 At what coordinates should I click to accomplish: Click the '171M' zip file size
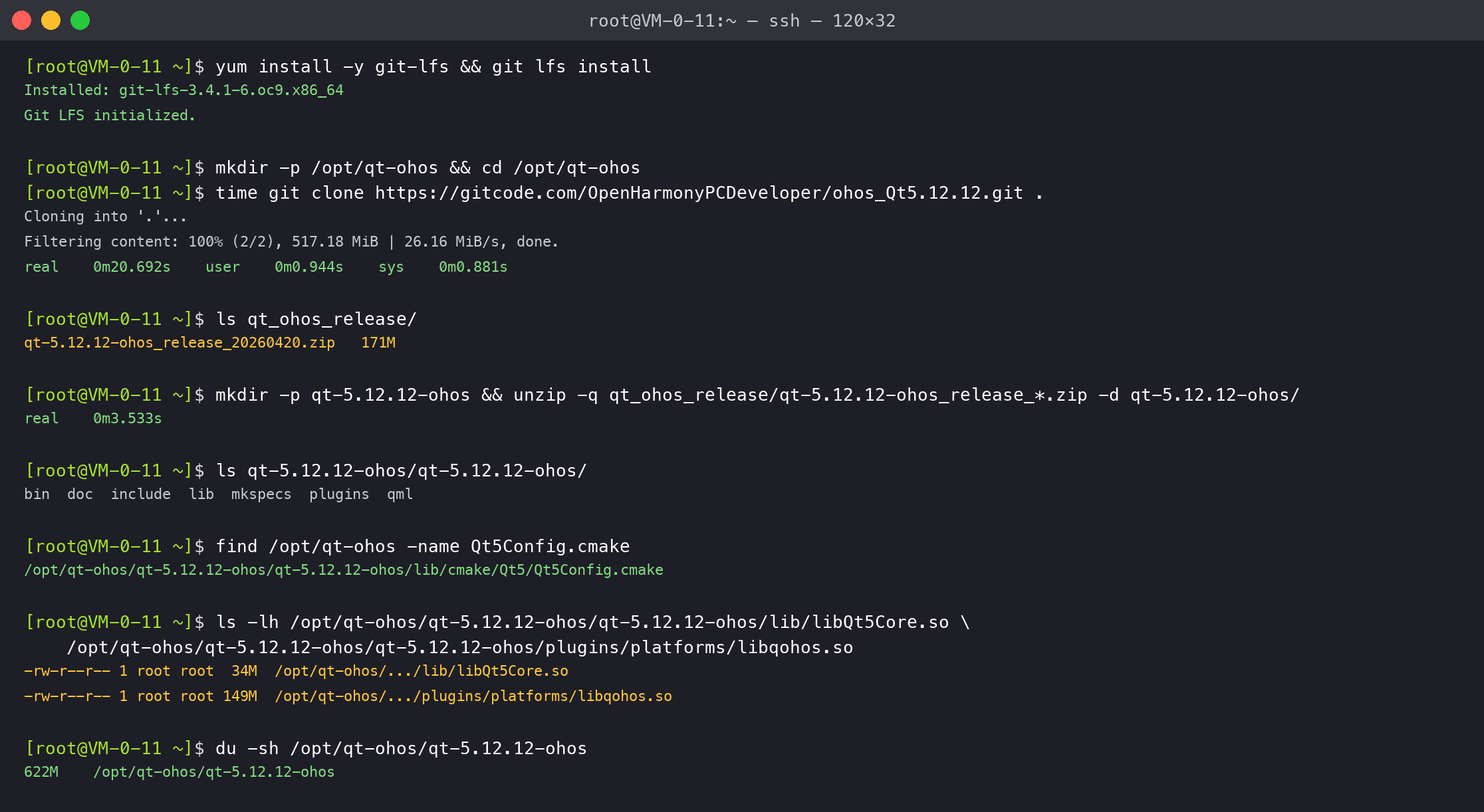click(378, 343)
